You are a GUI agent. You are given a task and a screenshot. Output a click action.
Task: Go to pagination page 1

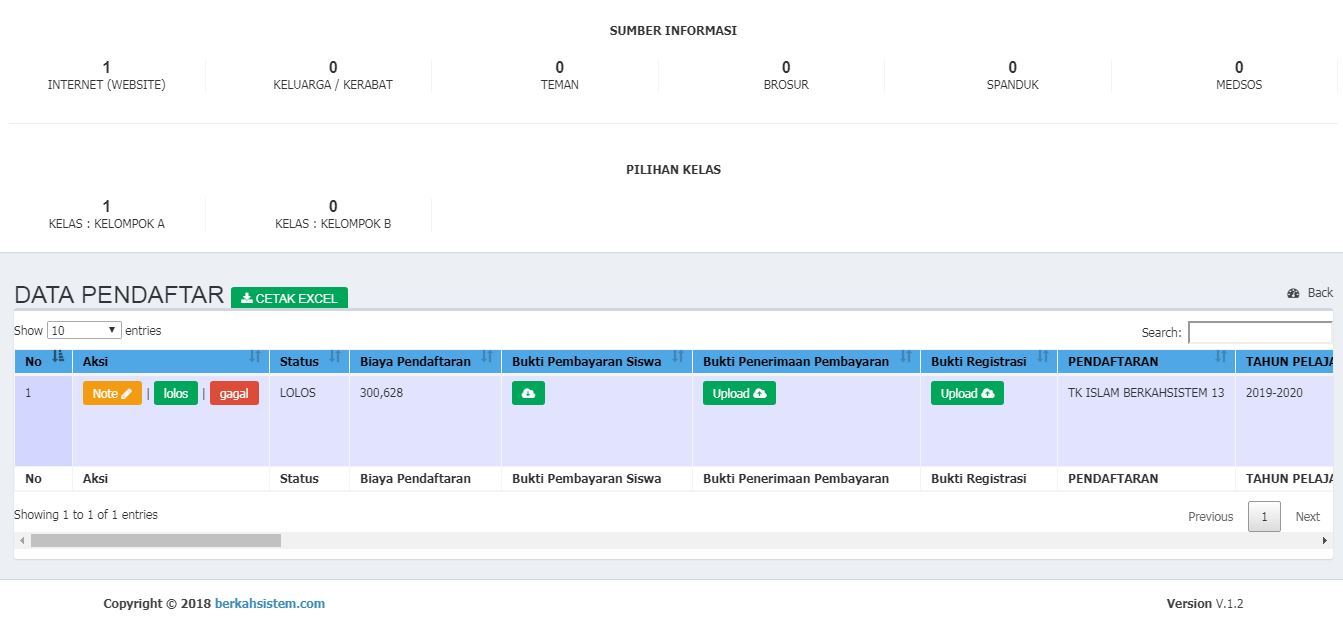coord(1264,517)
